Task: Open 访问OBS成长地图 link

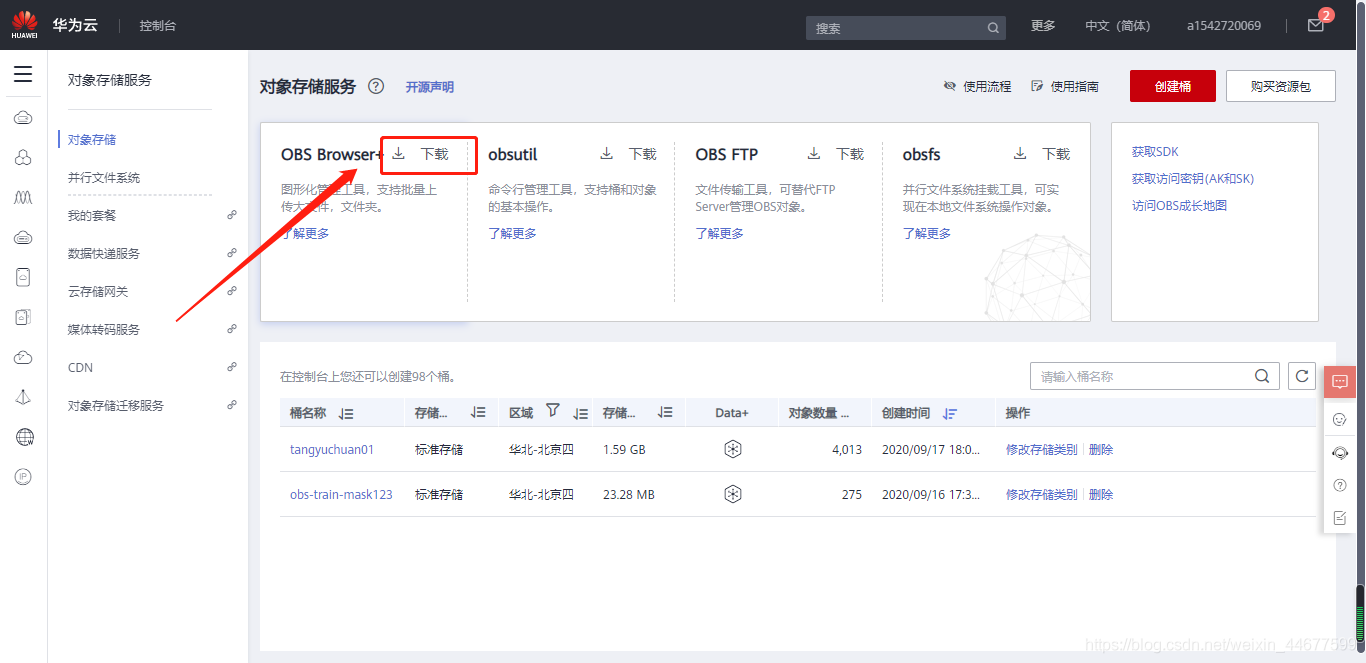Action: point(1179,206)
